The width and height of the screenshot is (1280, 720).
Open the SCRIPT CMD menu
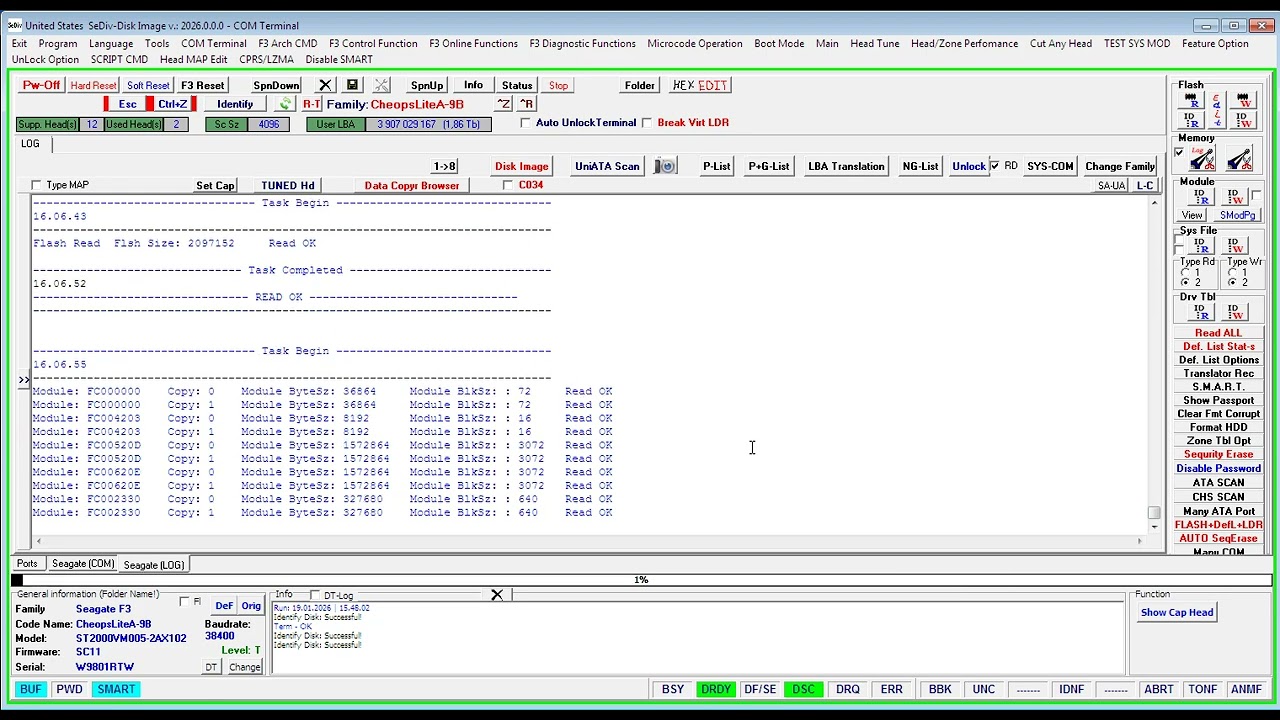click(x=119, y=60)
